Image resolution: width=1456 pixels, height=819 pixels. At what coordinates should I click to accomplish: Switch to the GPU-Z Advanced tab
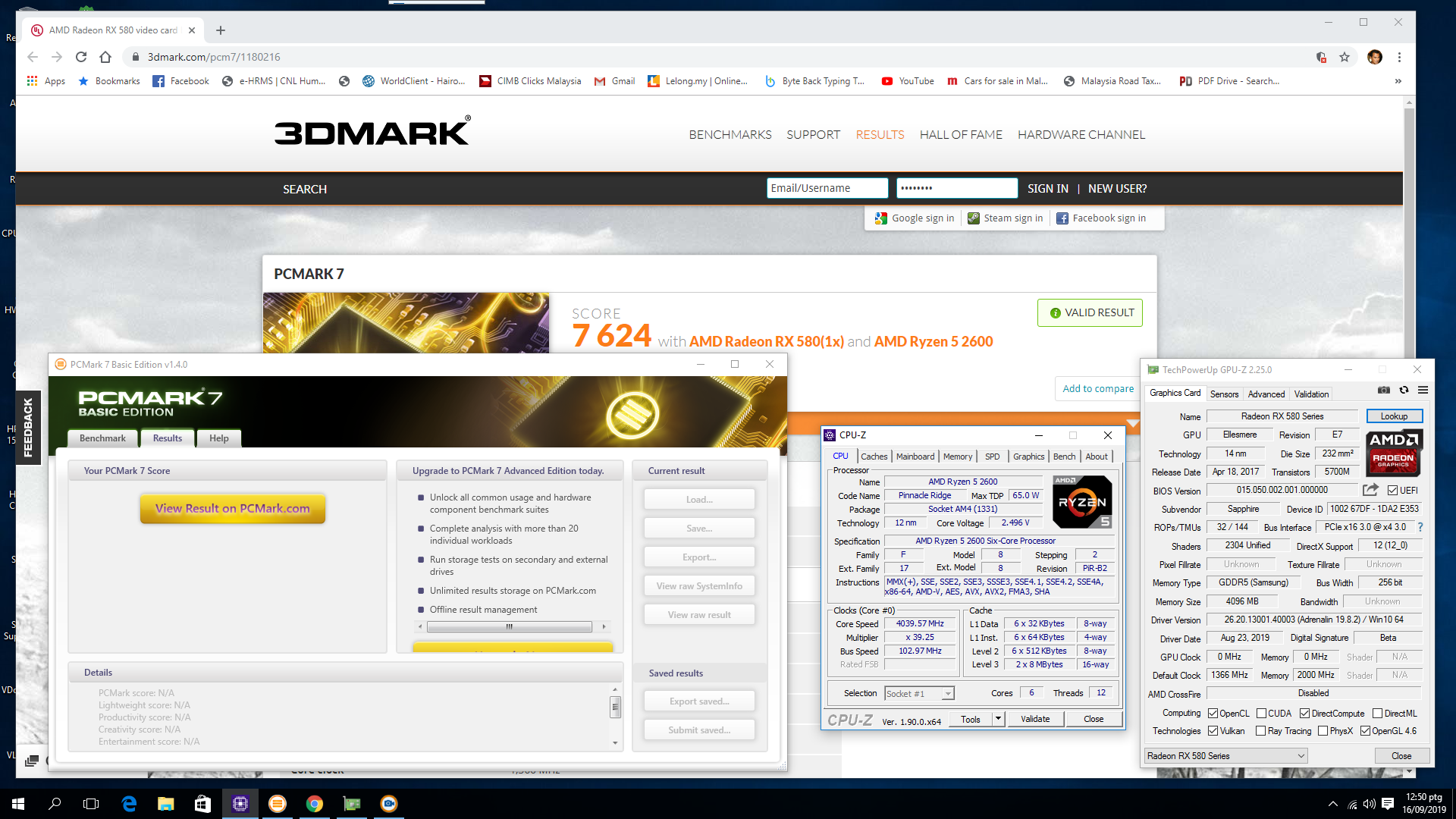pos(1266,394)
